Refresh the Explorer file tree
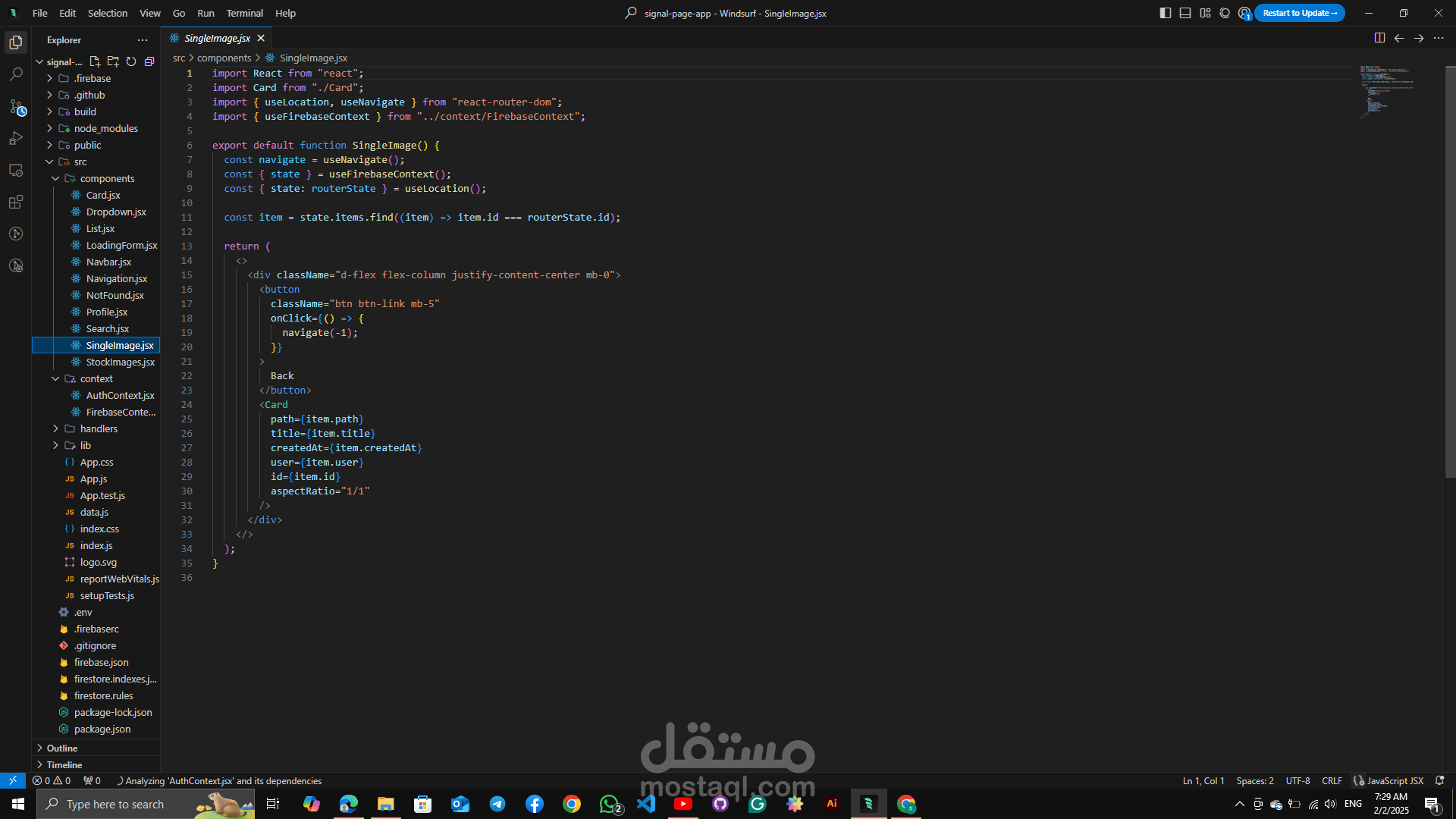Screen dimensions: 1456x819 [x=131, y=61]
